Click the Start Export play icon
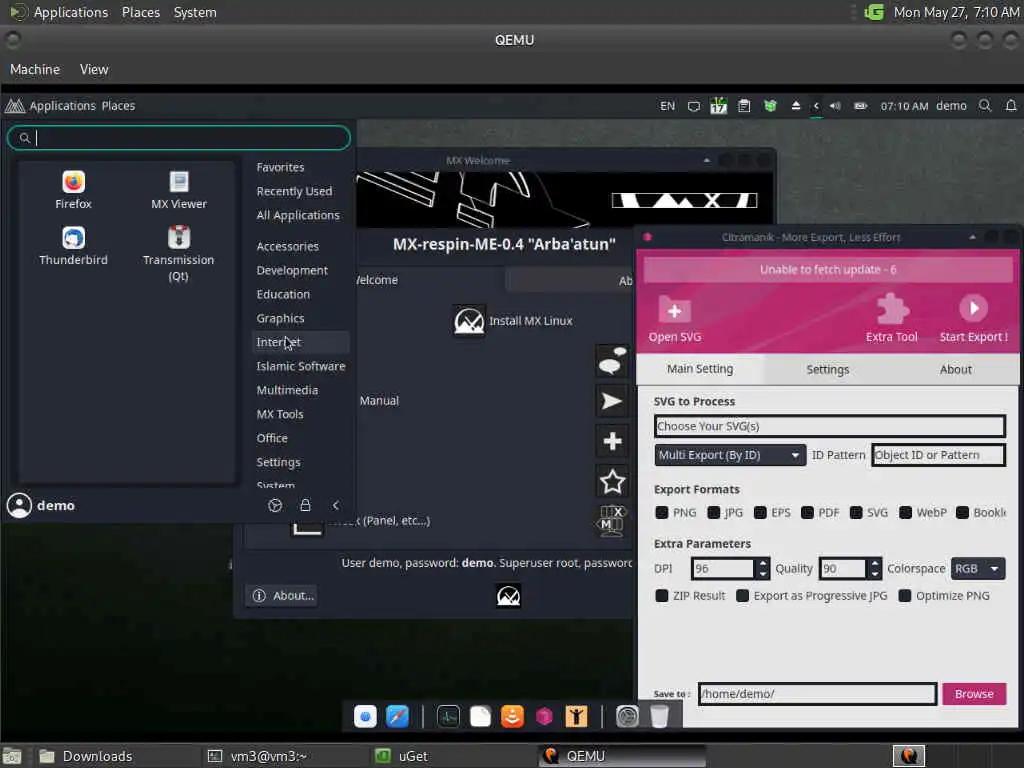The height and width of the screenshot is (768, 1024). coord(973,308)
